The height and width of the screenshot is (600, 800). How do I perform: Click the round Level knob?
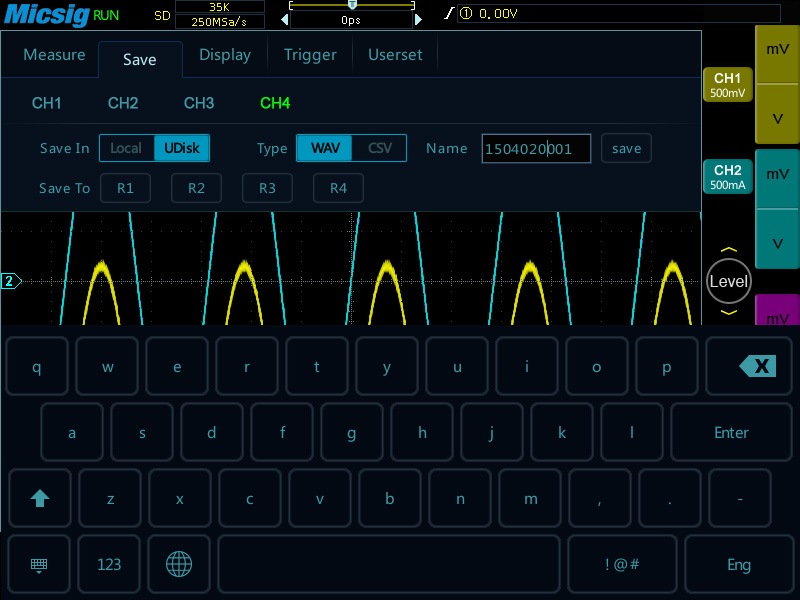tap(728, 281)
